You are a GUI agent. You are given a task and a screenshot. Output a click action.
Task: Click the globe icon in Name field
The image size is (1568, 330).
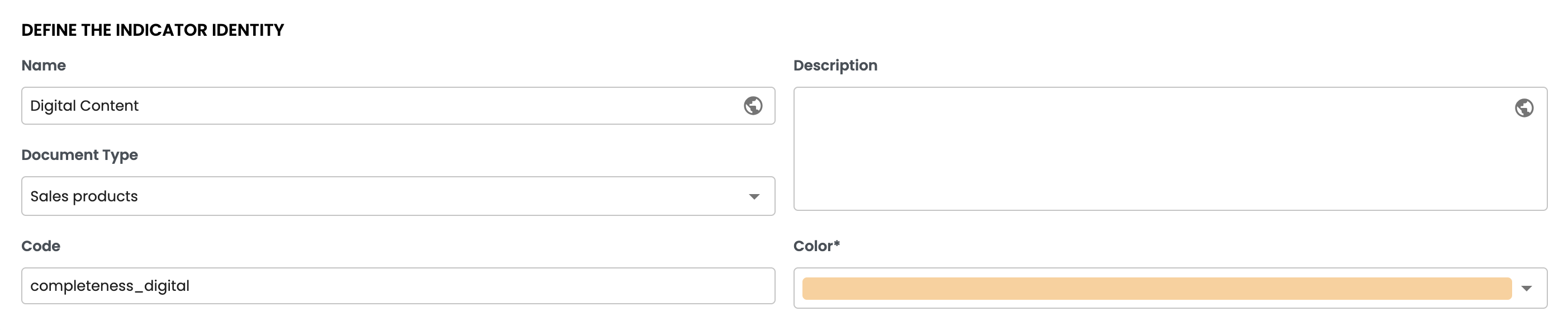753,106
